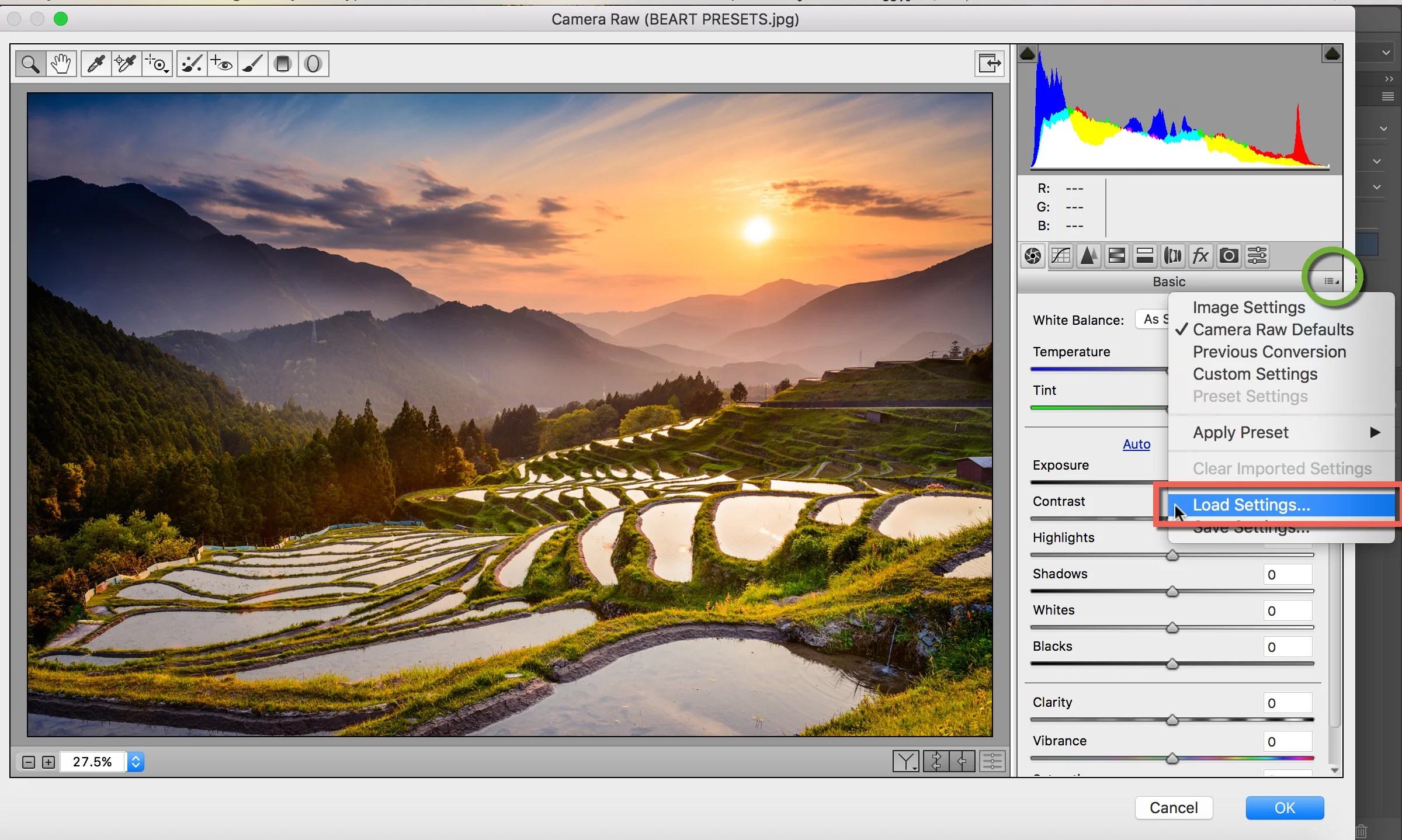Select the Hand tool
Viewport: 1402px width, 840px height.
click(x=61, y=63)
